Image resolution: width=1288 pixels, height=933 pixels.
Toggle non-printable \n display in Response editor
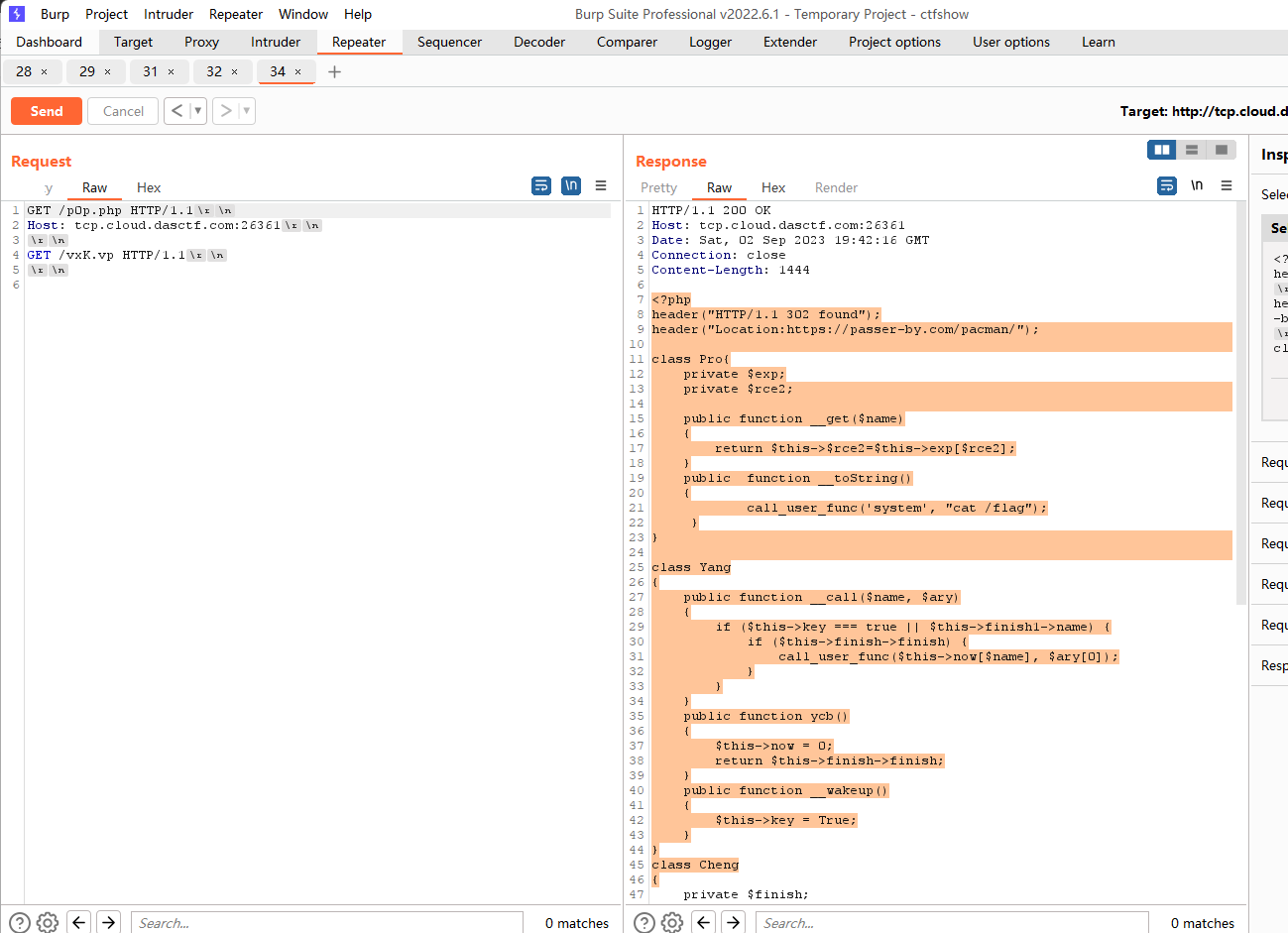1197,185
